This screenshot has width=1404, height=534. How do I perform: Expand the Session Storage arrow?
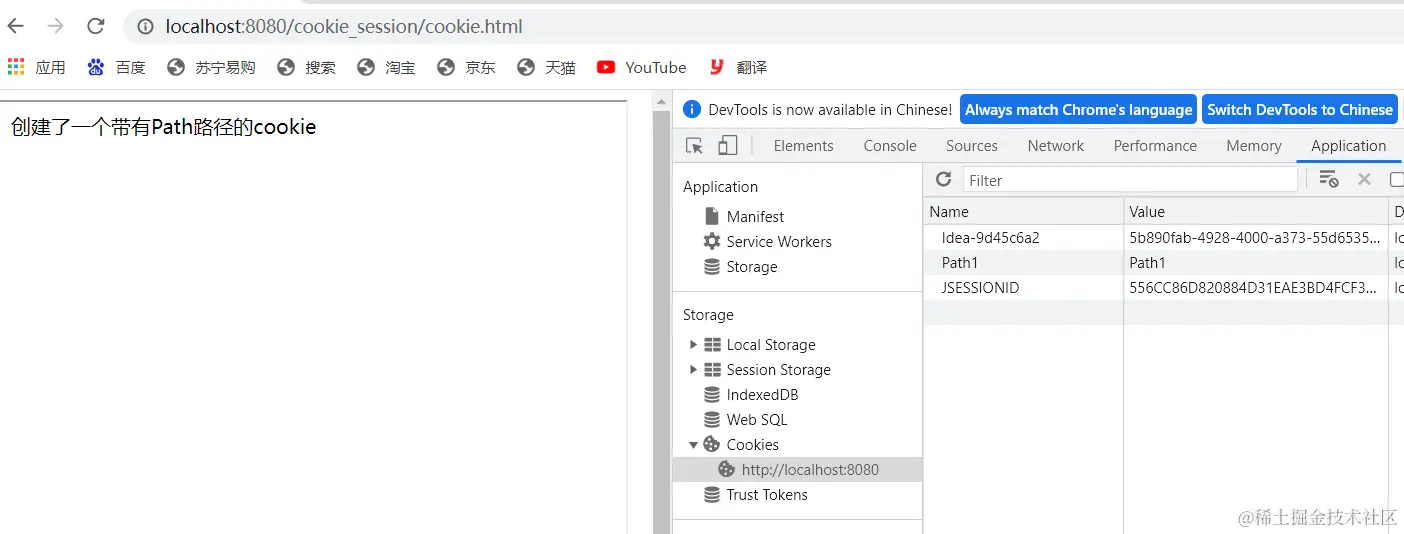[x=693, y=369]
